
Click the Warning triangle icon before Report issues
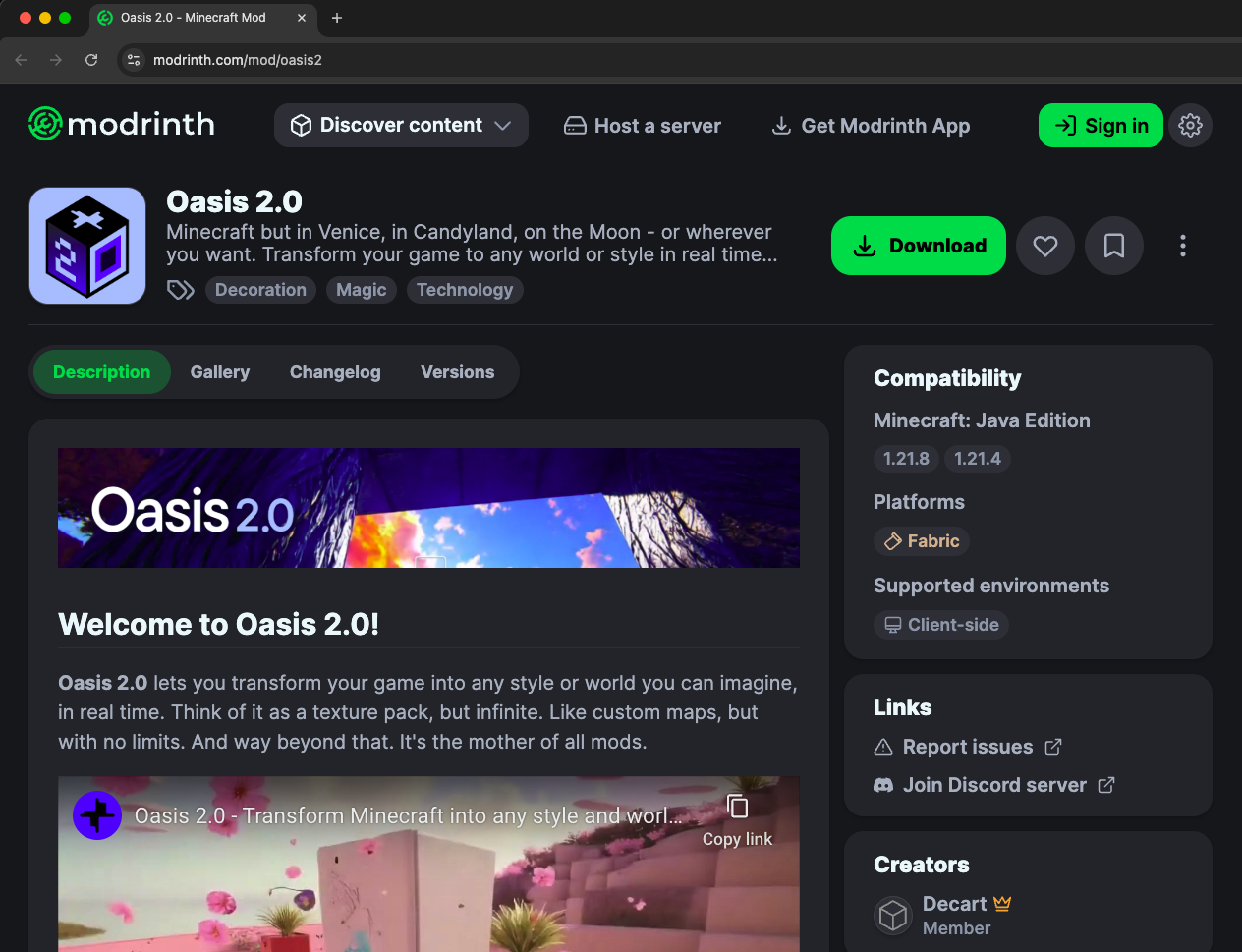tap(883, 747)
